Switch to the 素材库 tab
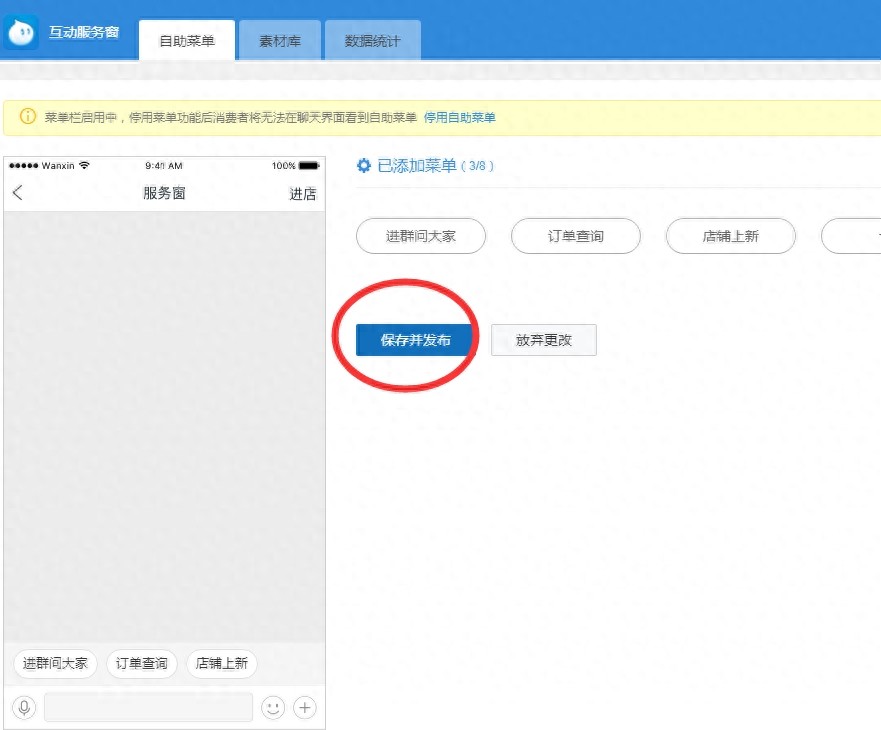This screenshot has width=881, height=730. point(279,39)
